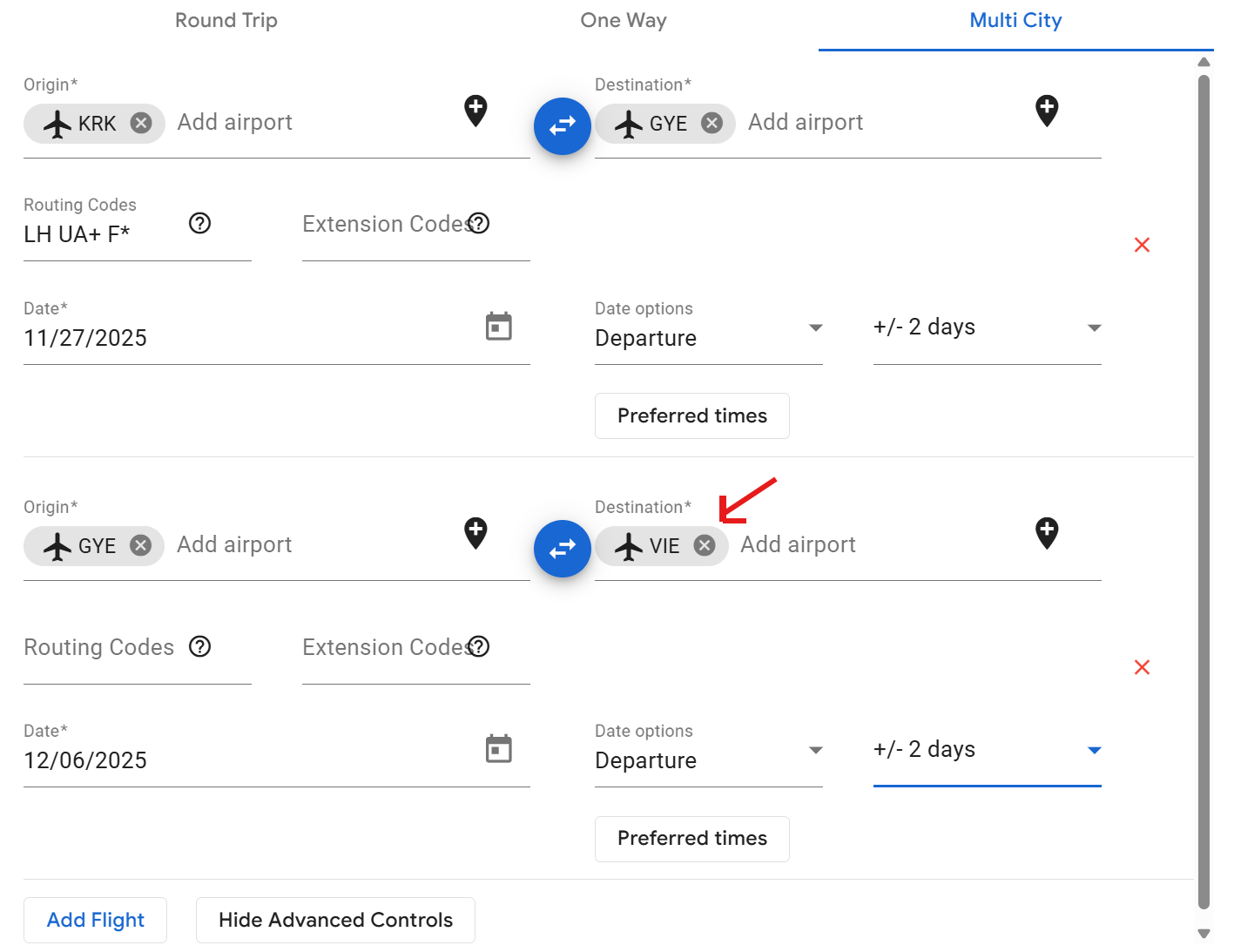Show help for second flight Routing Codes
This screenshot has width=1234, height=952.
click(200, 646)
